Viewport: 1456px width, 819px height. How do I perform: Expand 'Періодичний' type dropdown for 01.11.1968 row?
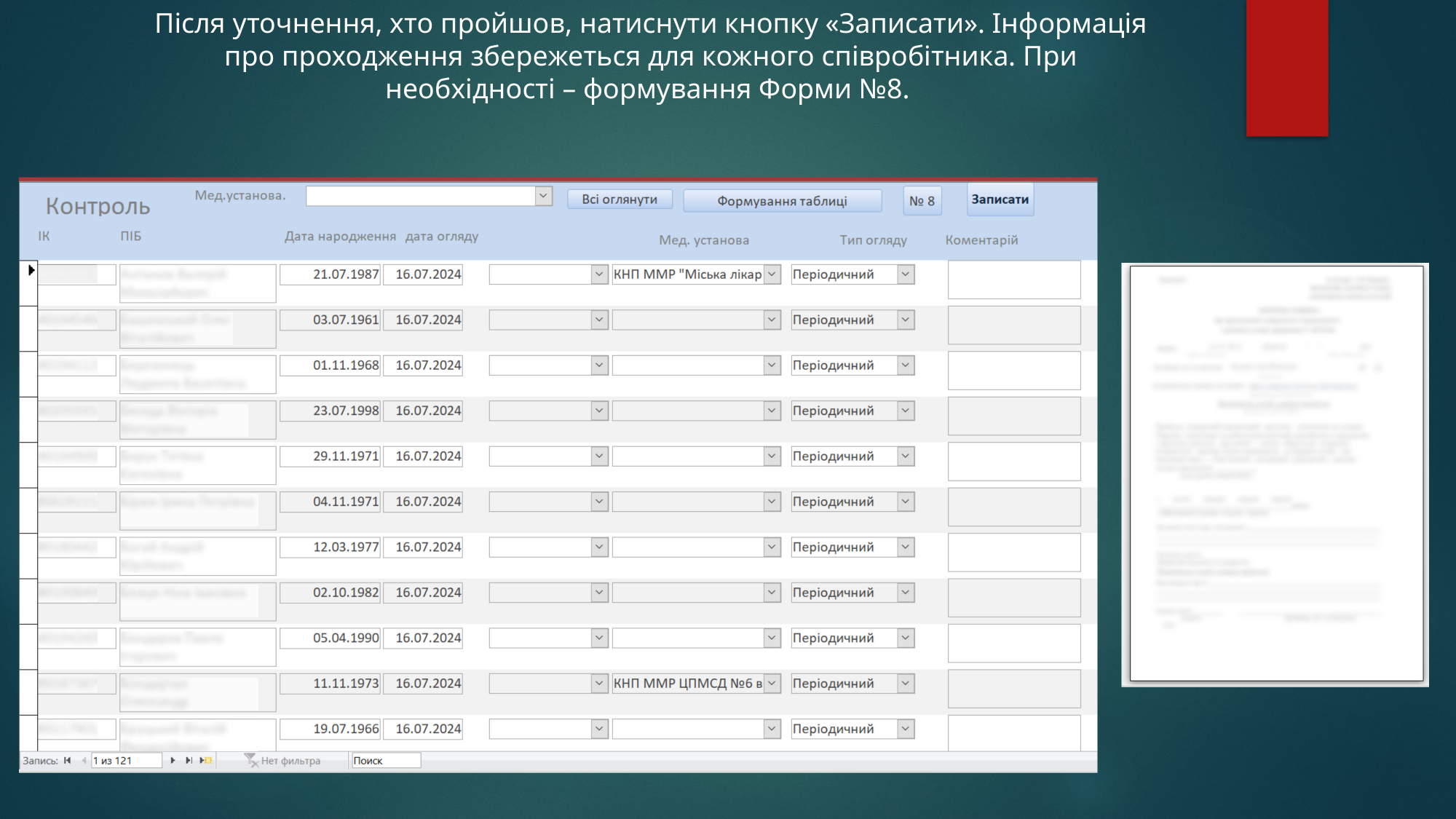coord(906,365)
